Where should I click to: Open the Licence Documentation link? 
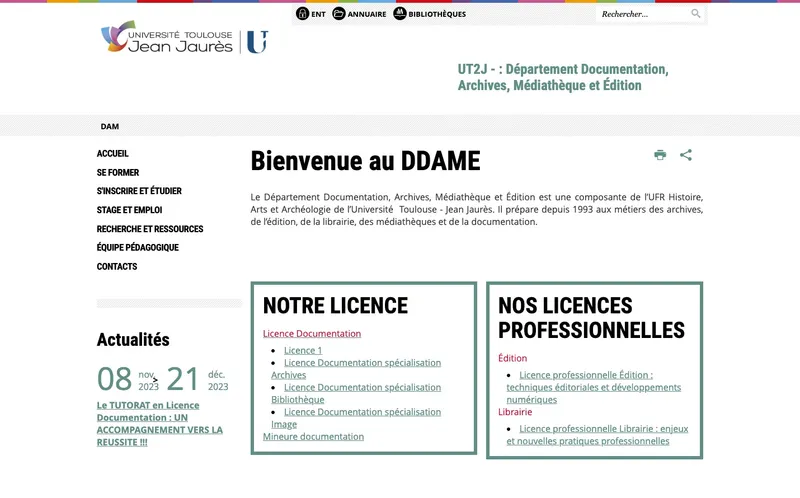click(312, 334)
